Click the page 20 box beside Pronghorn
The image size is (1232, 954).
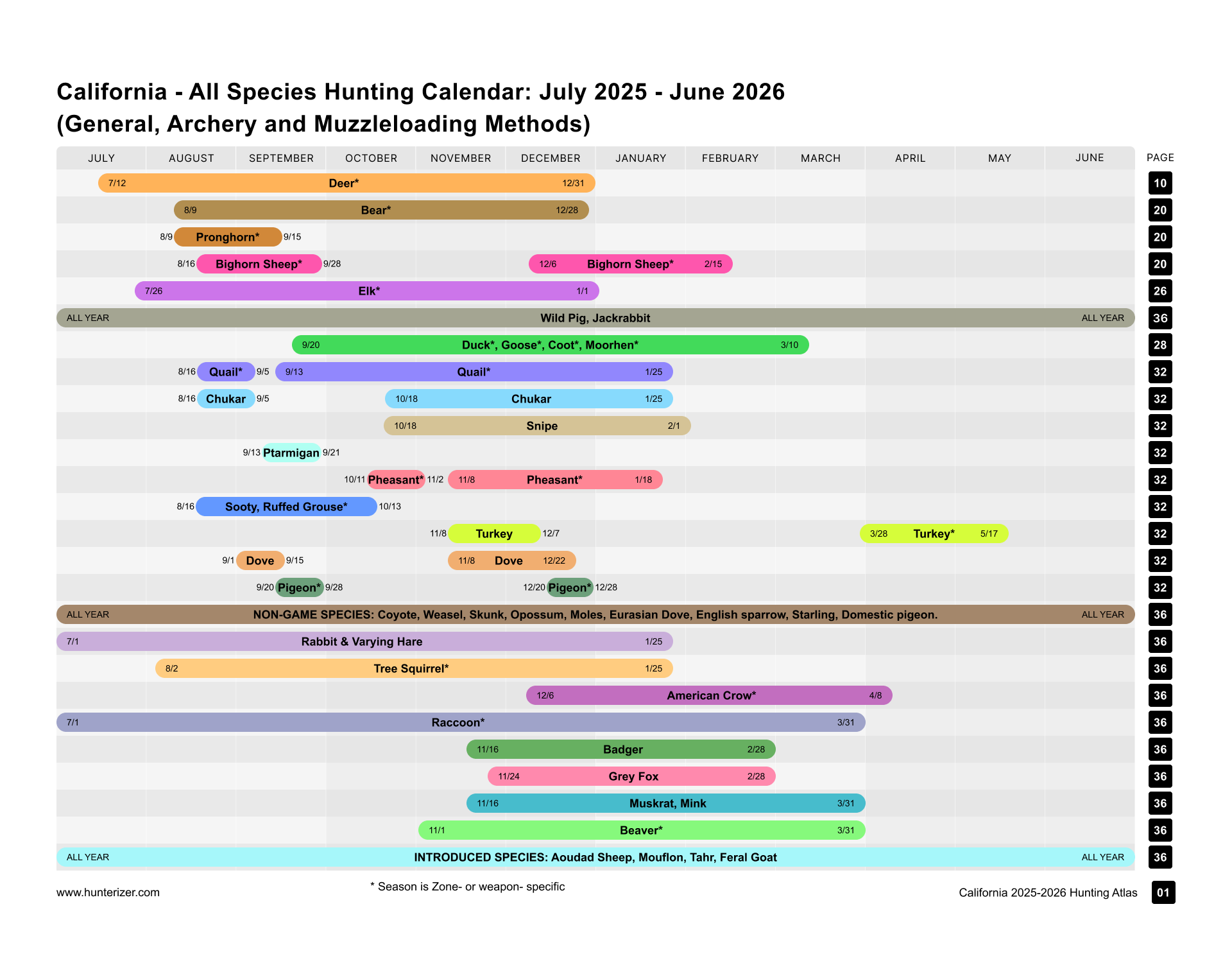[1160, 237]
